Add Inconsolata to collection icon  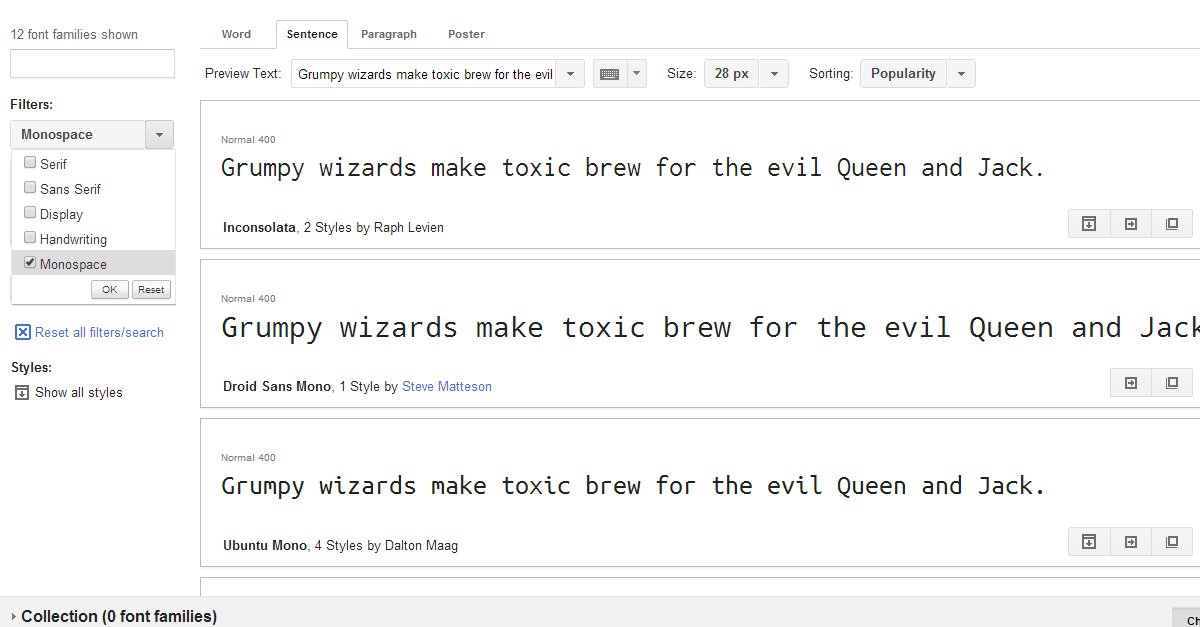coord(1172,224)
